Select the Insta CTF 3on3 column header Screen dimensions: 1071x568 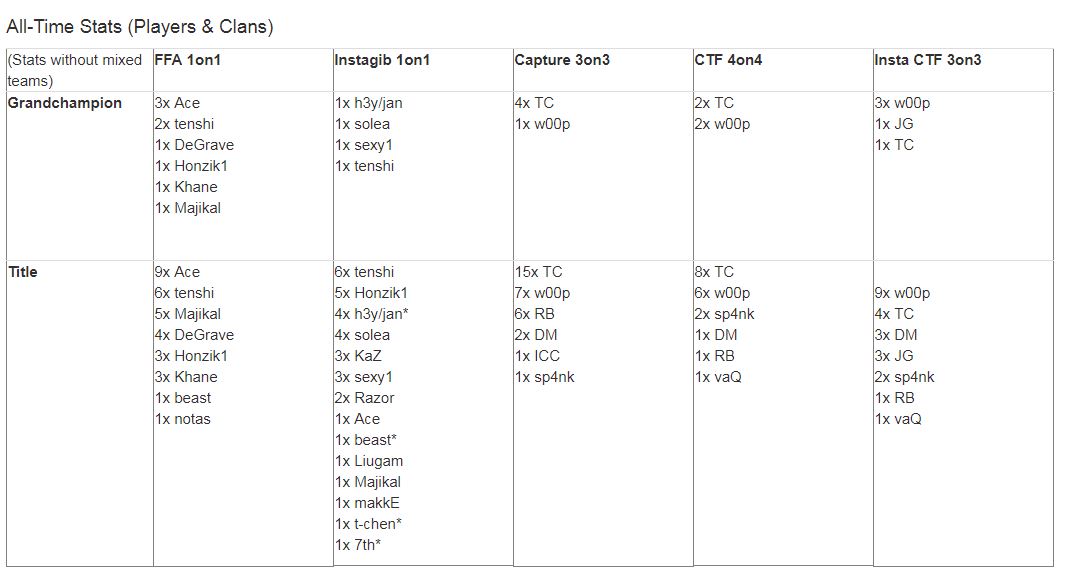(927, 60)
